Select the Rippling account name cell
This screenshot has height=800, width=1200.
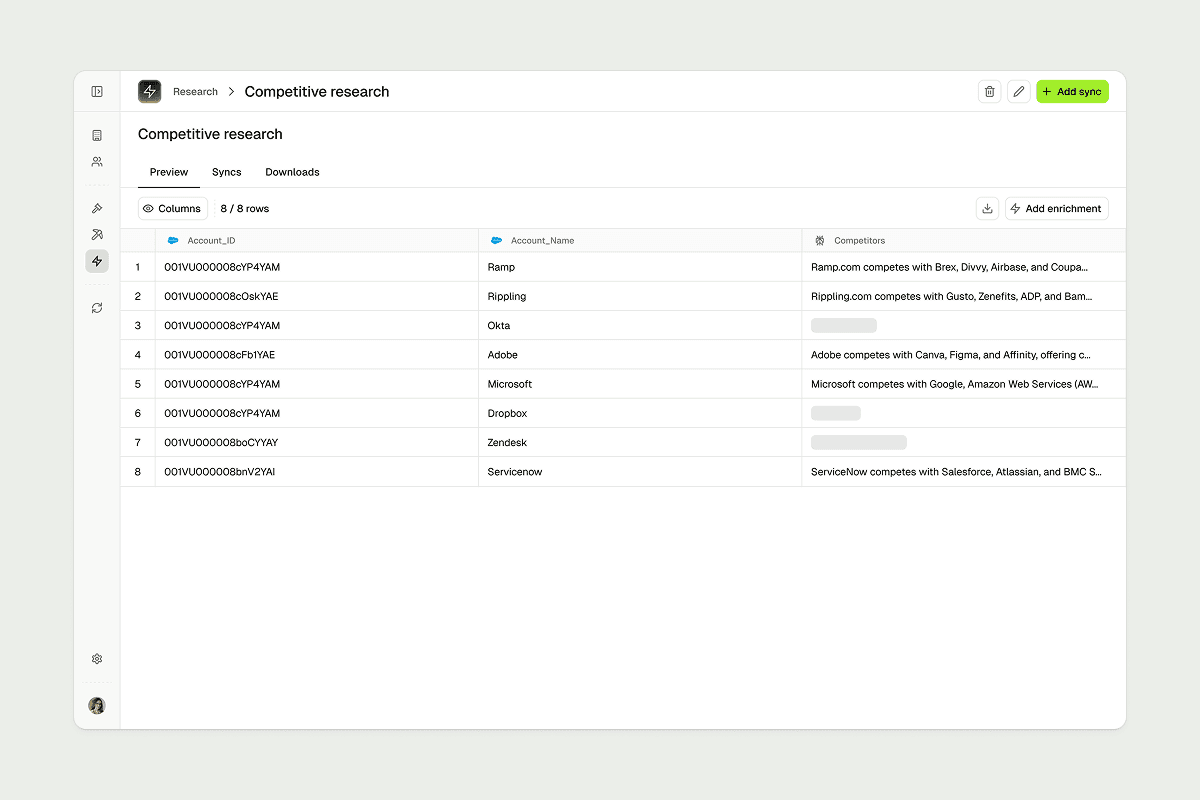pyautogui.click(x=640, y=296)
